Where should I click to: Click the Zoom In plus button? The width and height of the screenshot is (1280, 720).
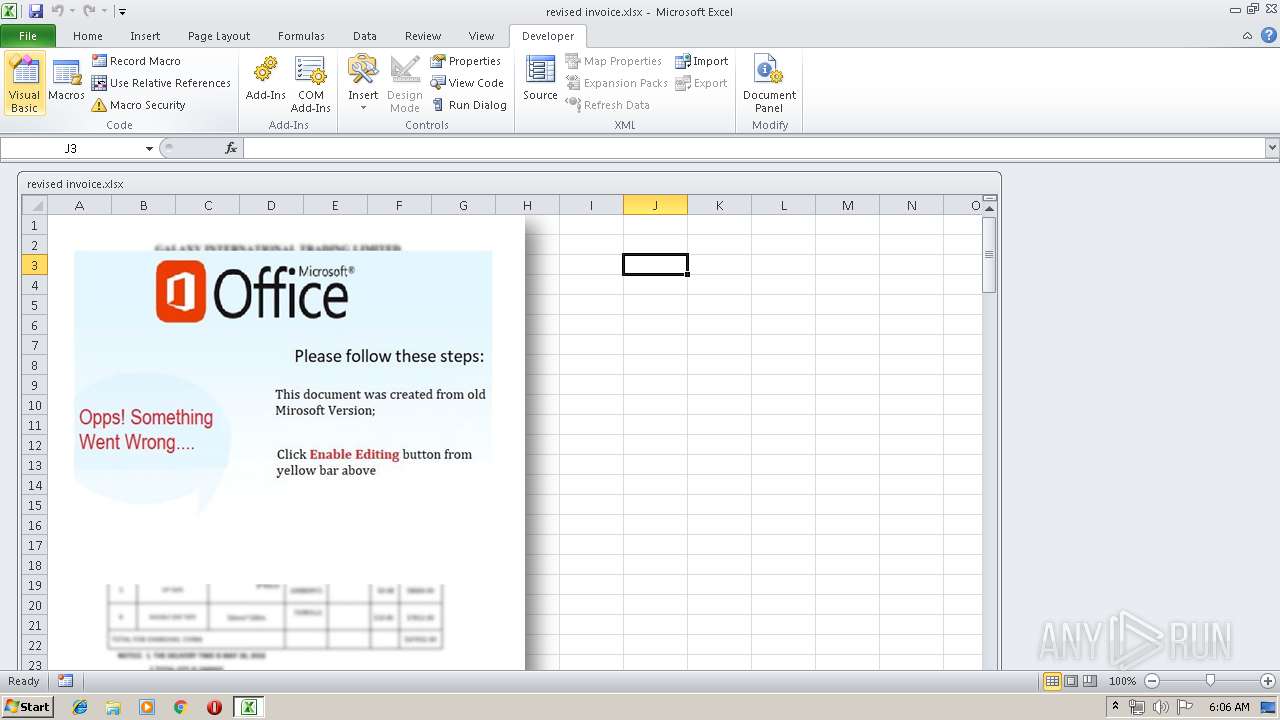1268,681
